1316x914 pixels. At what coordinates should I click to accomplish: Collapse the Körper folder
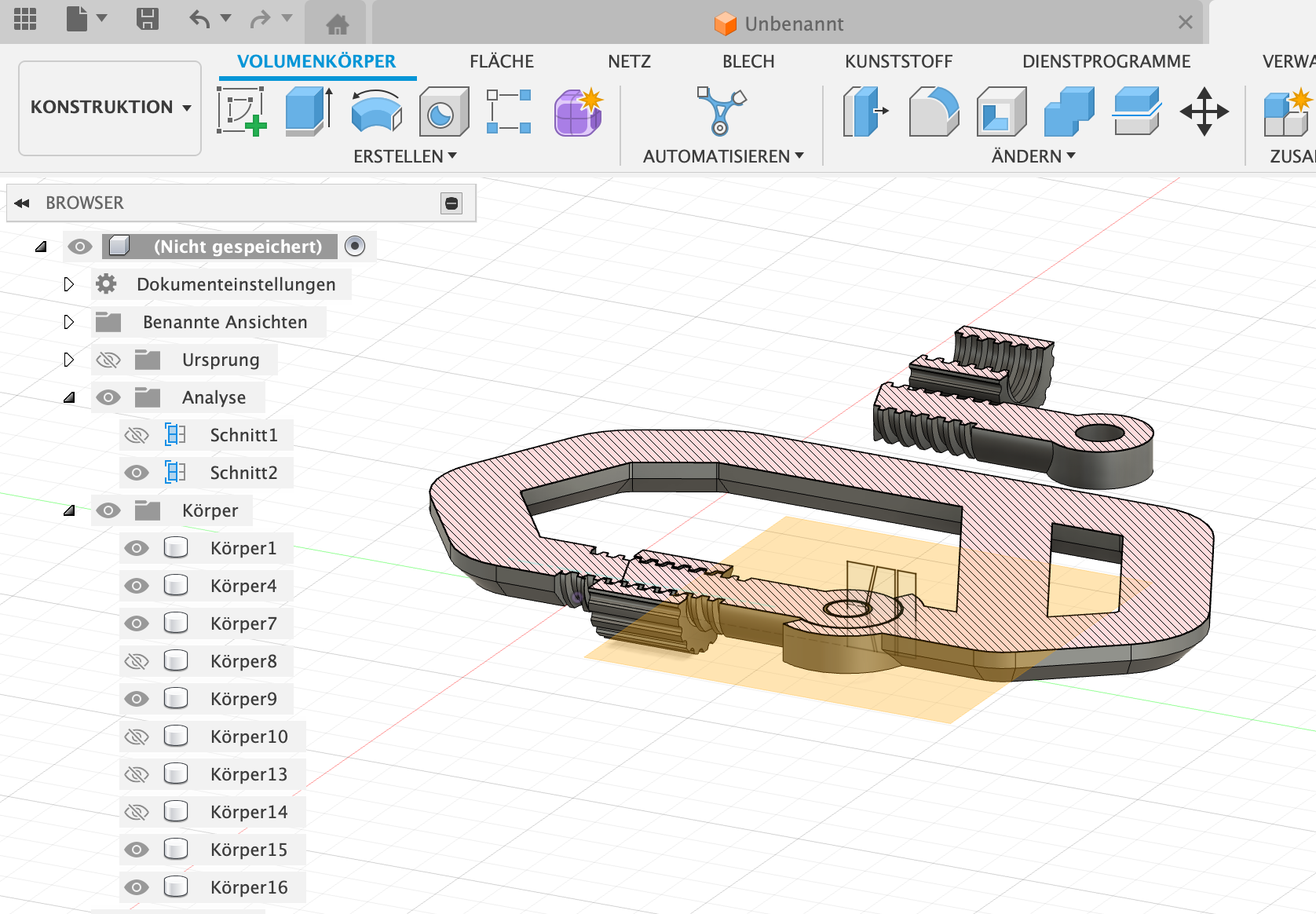pos(69,510)
